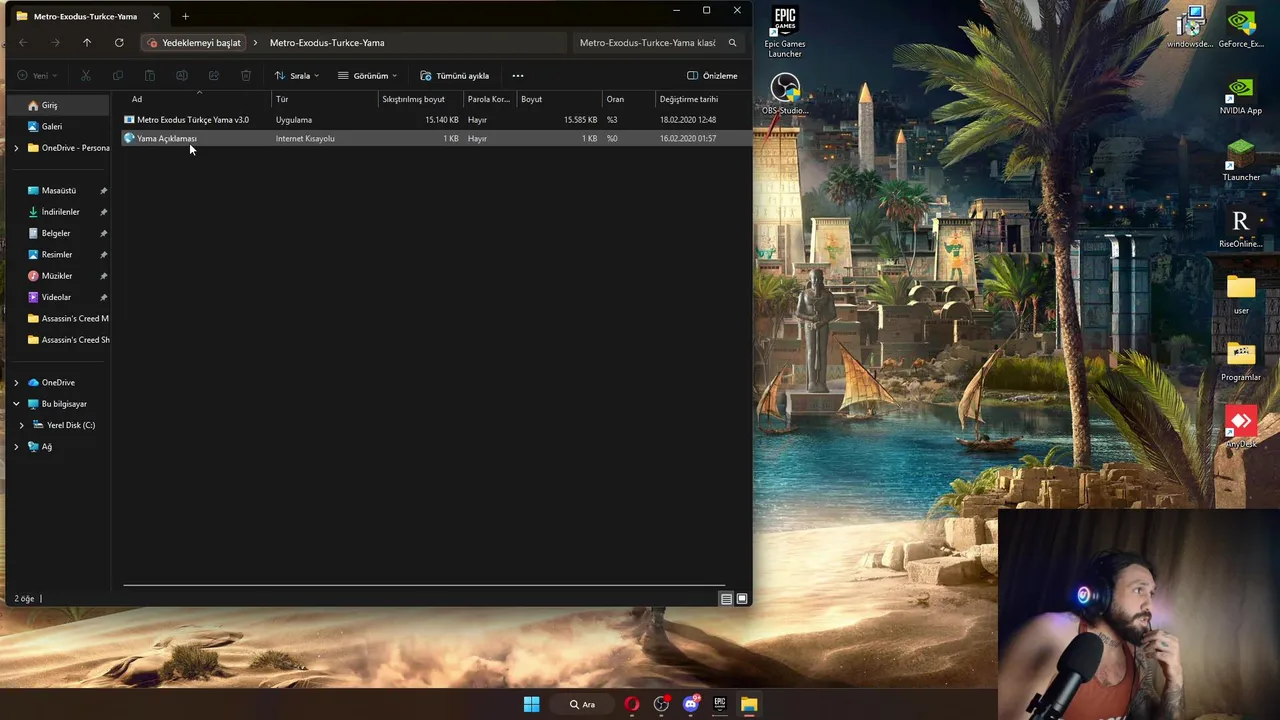This screenshot has height=720, width=1280.
Task: Open OBS Studio desktop shortcut
Action: [x=785, y=93]
